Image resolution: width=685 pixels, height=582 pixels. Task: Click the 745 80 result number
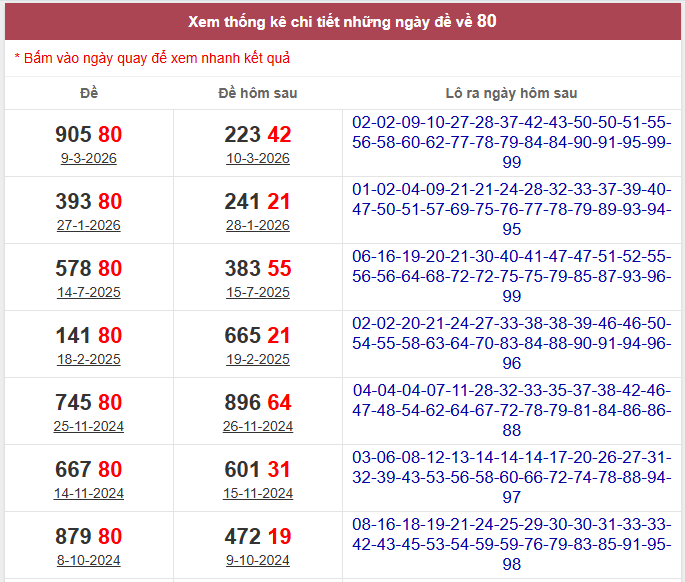[x=89, y=403]
